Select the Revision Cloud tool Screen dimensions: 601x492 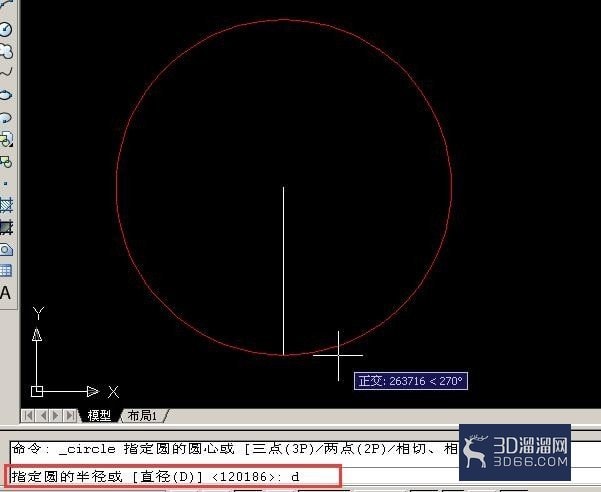click(6, 51)
